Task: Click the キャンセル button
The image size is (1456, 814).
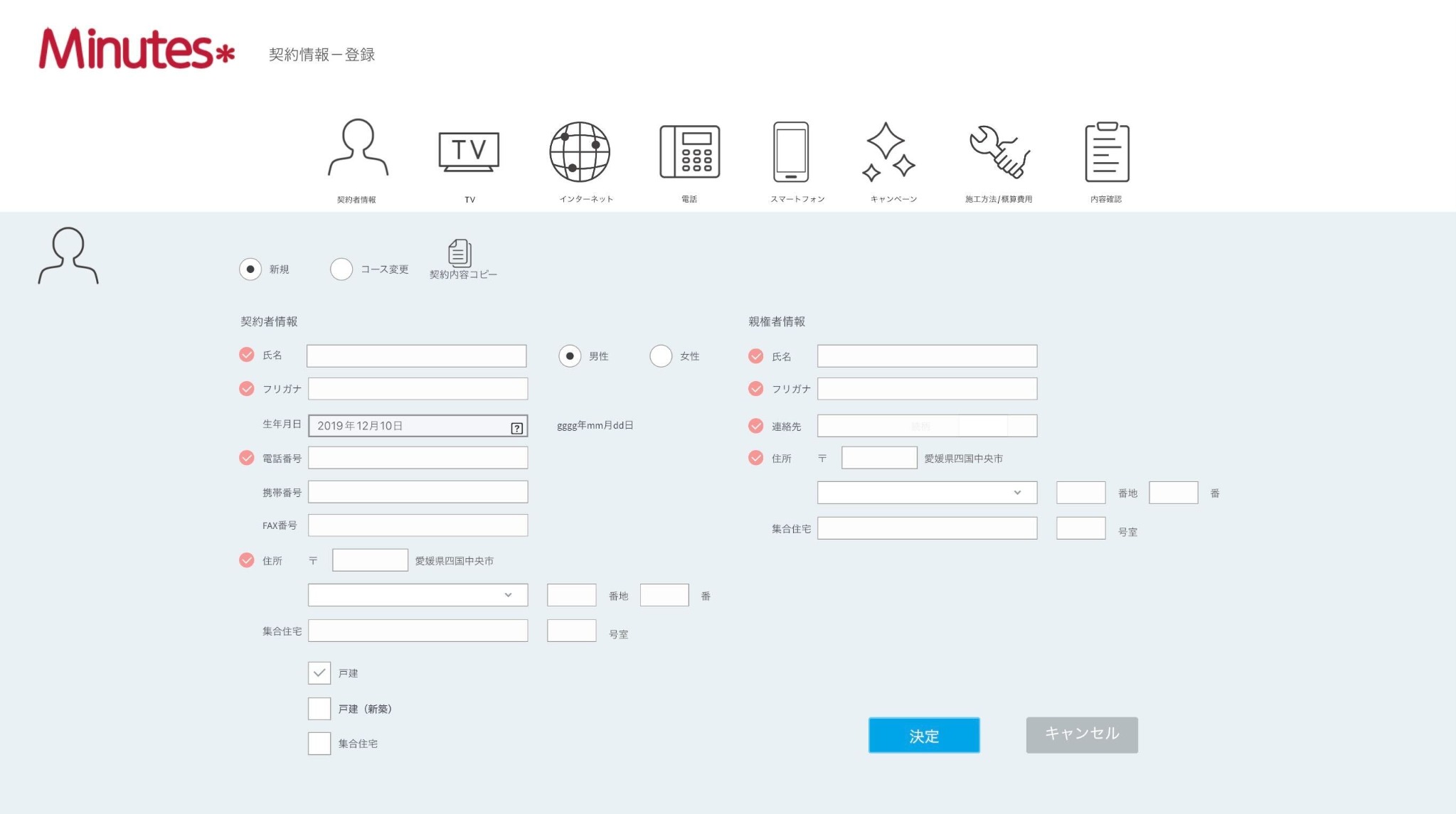Action: 1082,734
